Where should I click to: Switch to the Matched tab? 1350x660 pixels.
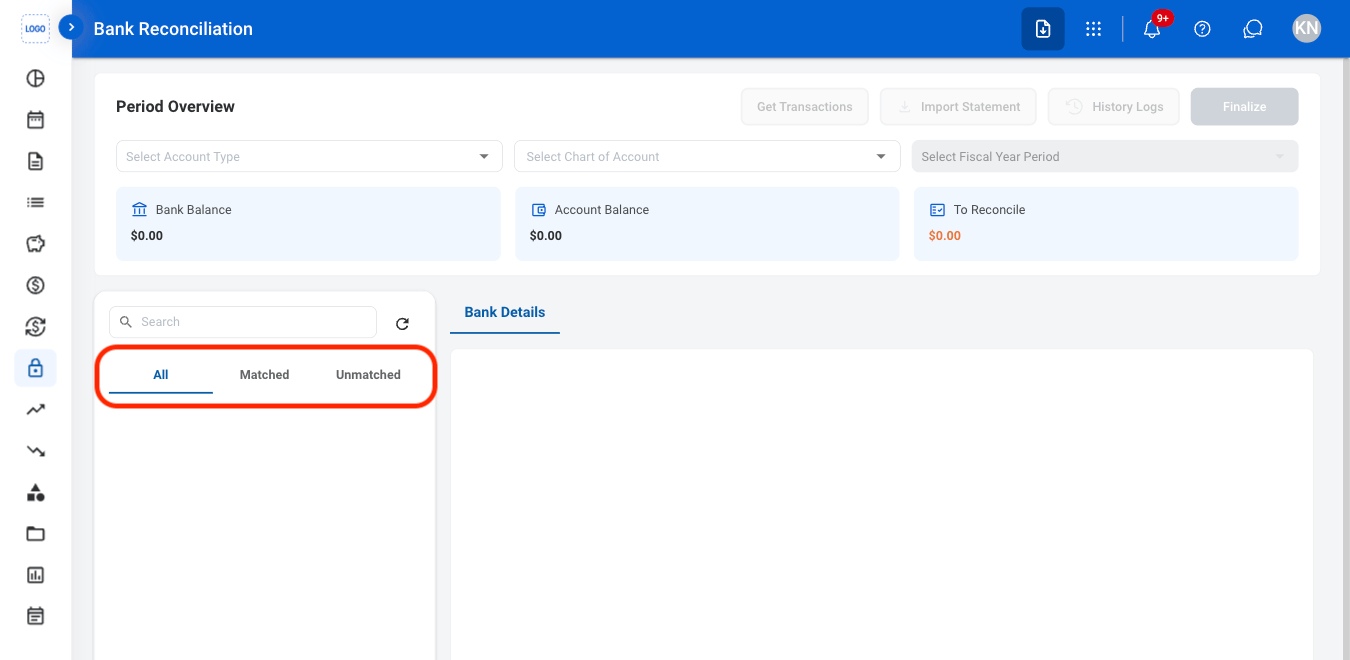265,375
